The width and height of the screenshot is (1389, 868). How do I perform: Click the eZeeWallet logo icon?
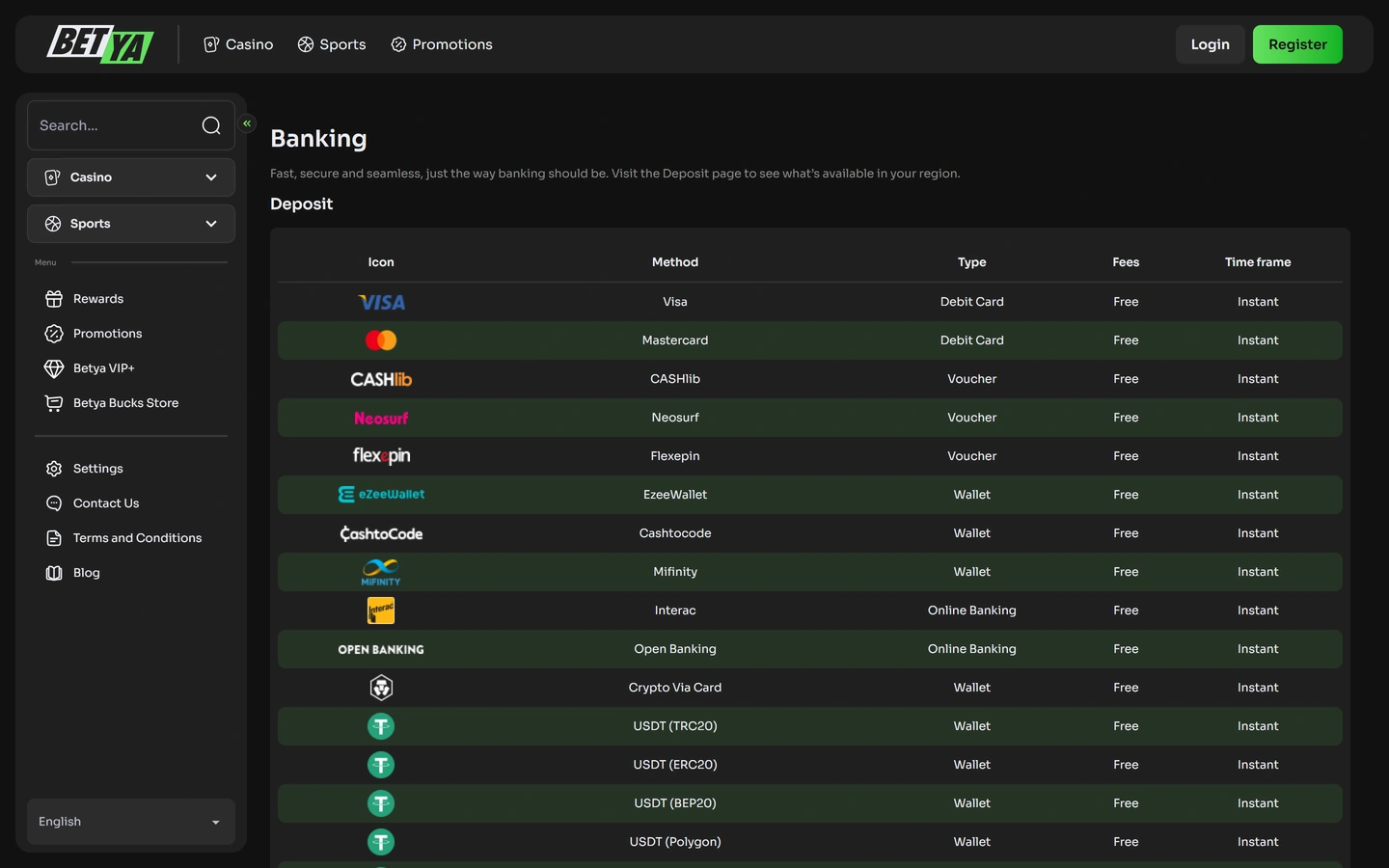point(381,495)
